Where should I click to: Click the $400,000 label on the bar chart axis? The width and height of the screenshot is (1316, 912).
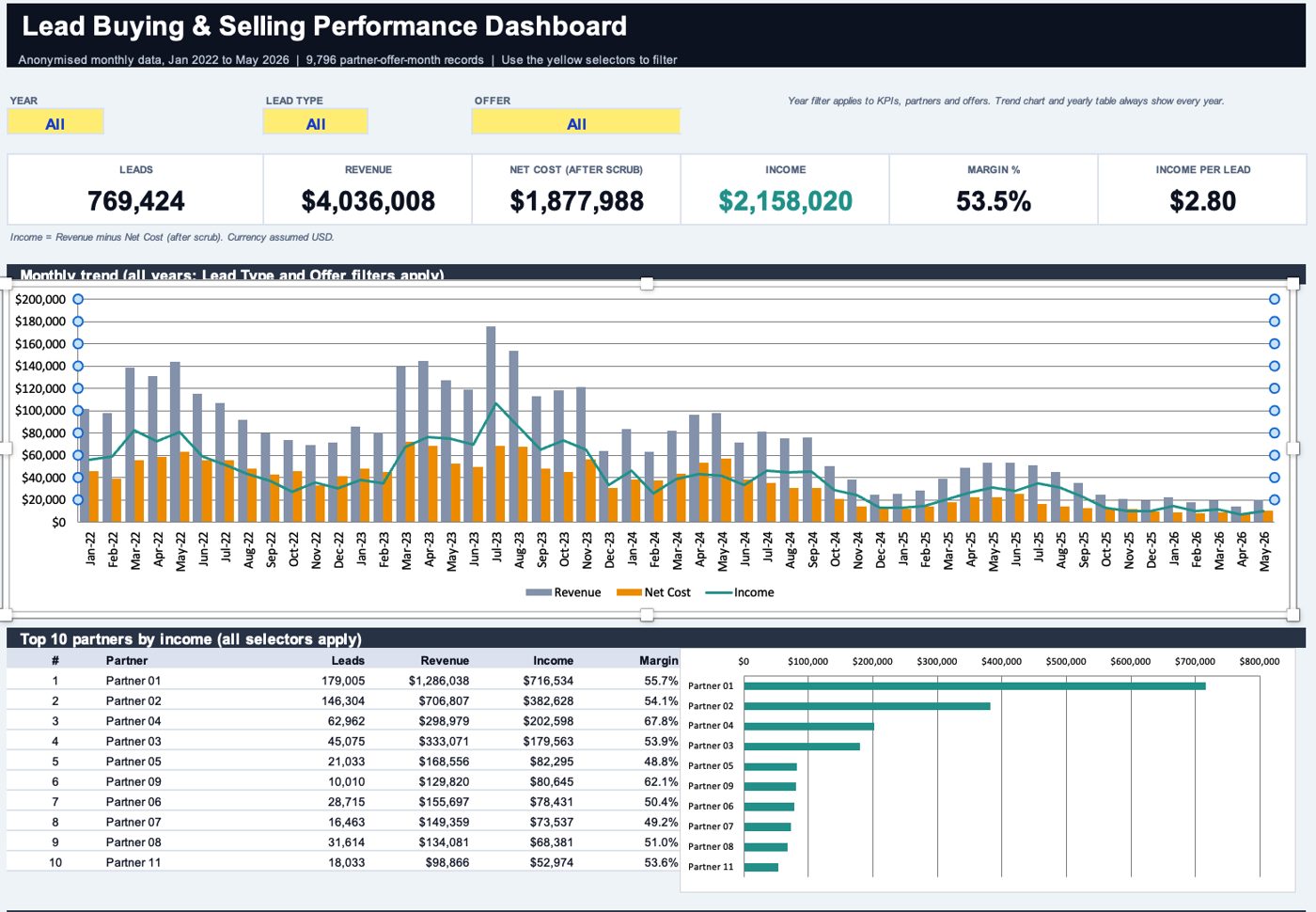tap(1001, 661)
